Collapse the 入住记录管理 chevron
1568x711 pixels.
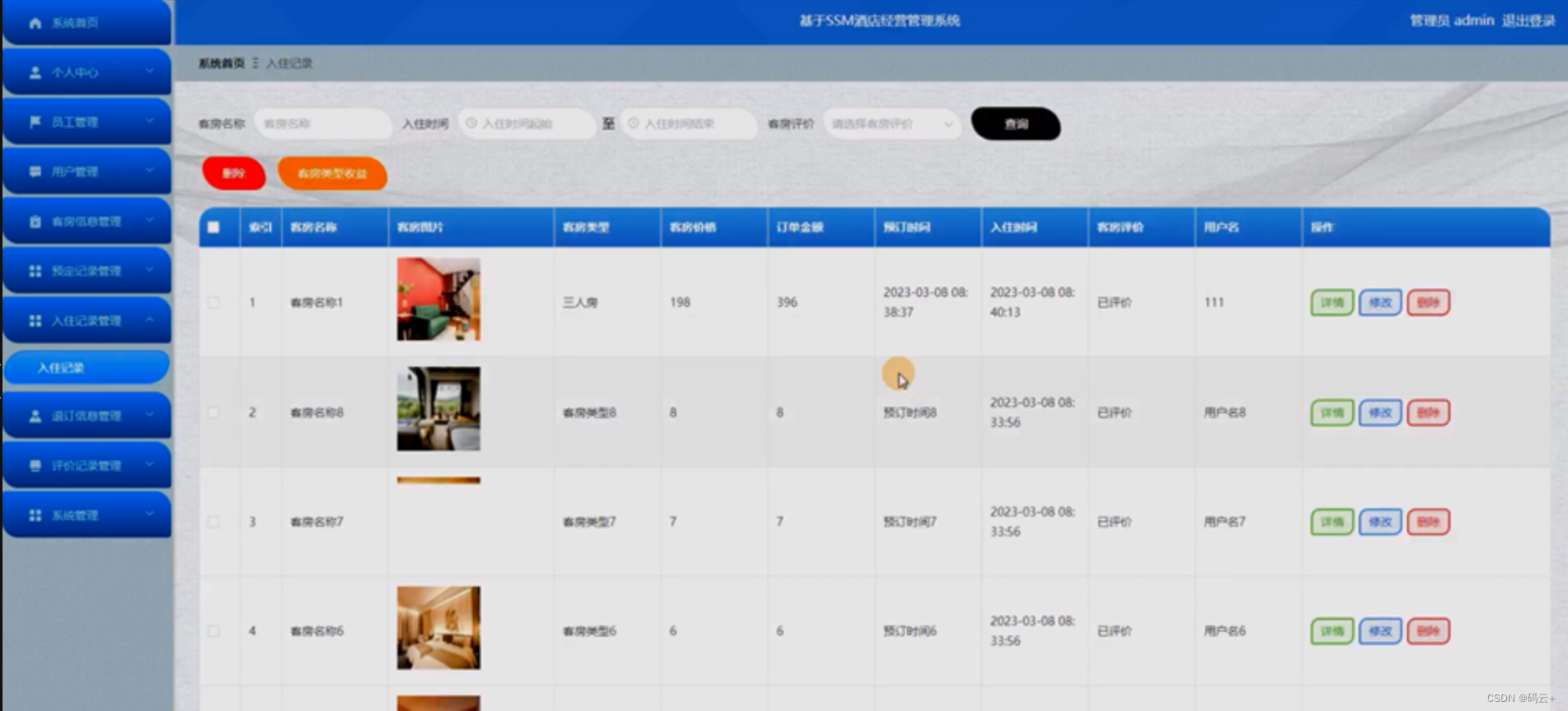coord(149,320)
